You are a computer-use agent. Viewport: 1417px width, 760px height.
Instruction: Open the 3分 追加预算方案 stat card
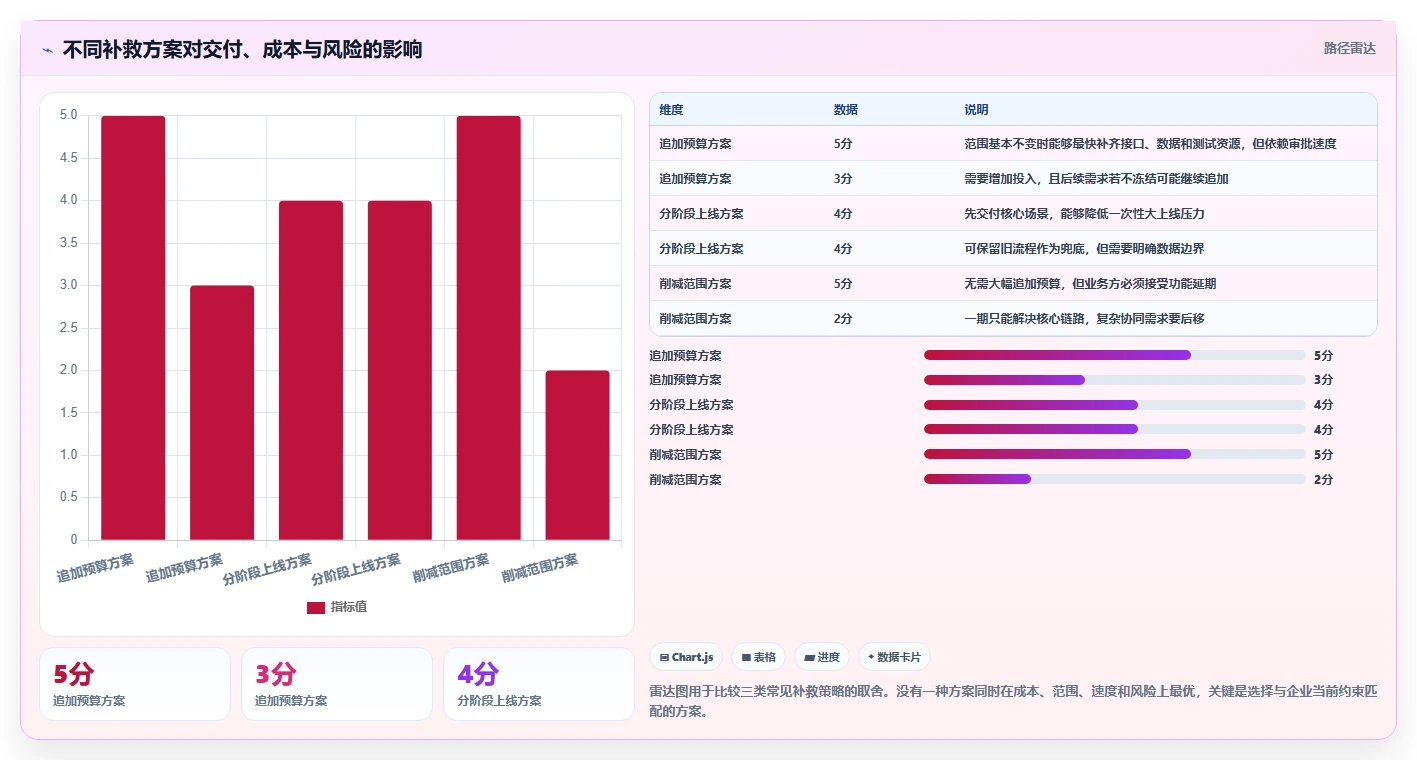337,684
